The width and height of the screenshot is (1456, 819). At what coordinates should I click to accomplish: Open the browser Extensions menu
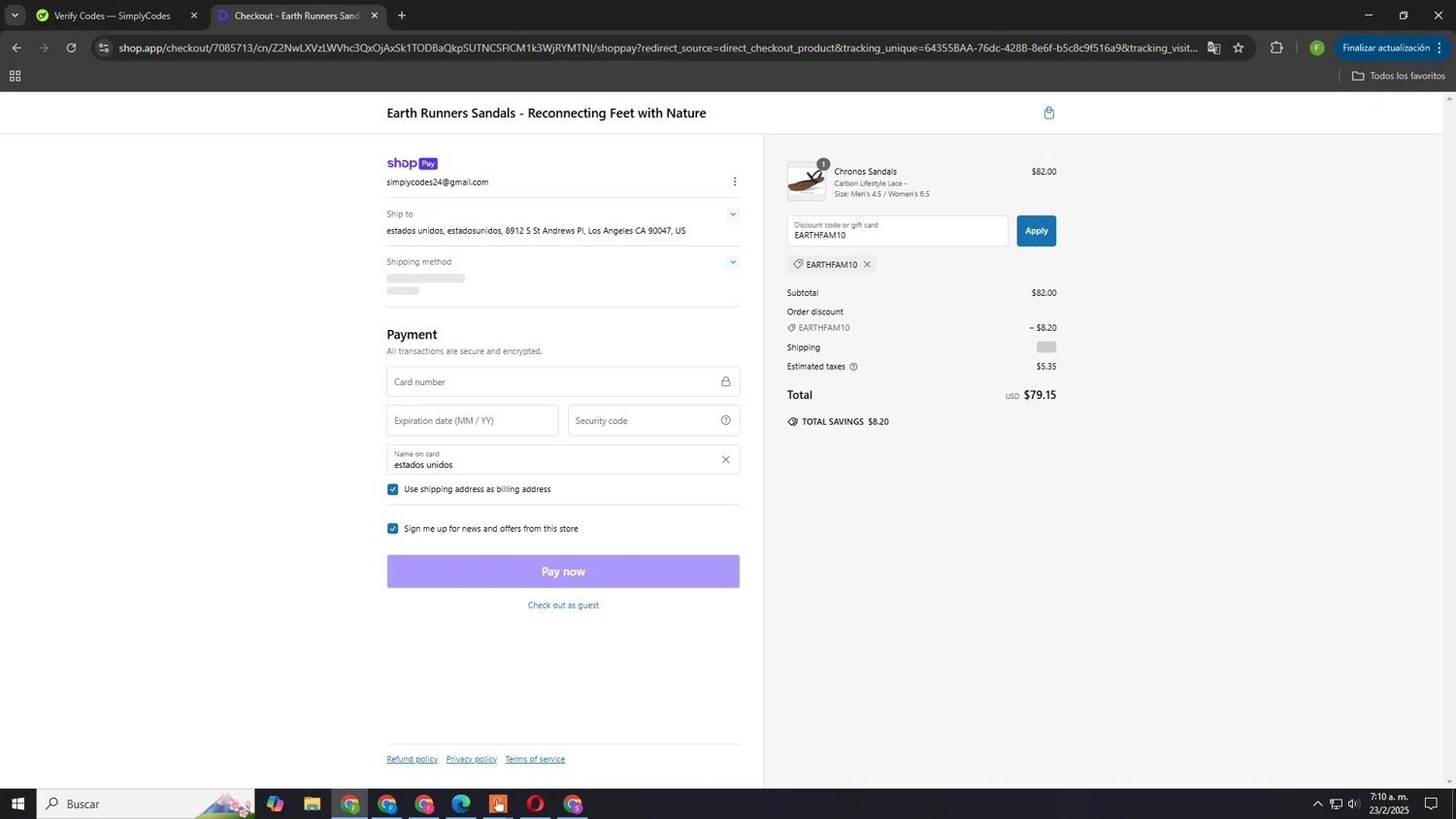click(1276, 48)
